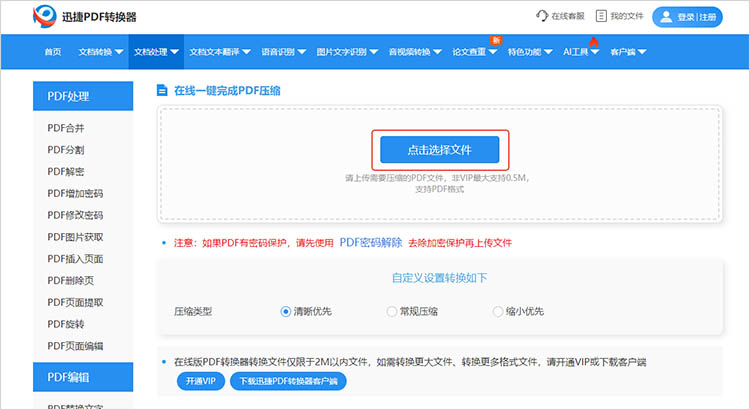Open PDF增加密码 in the sidebar
Screen dimensions: 750x410
(x=75, y=193)
